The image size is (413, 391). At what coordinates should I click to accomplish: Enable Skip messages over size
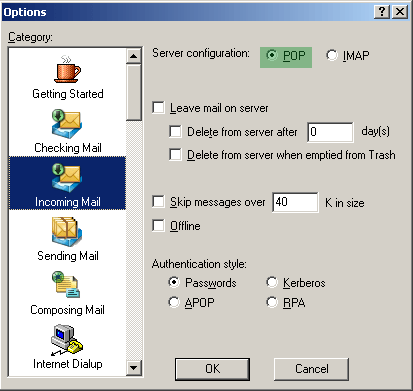pos(158,202)
